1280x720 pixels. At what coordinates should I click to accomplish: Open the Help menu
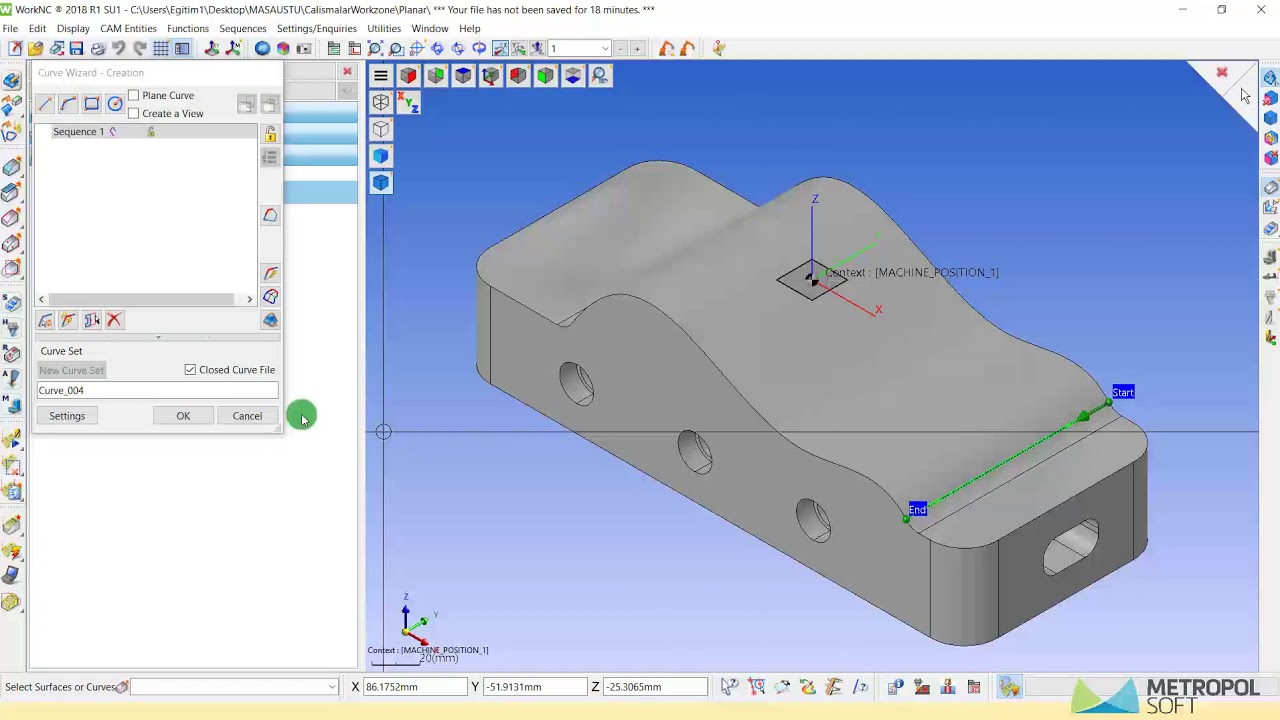click(469, 28)
